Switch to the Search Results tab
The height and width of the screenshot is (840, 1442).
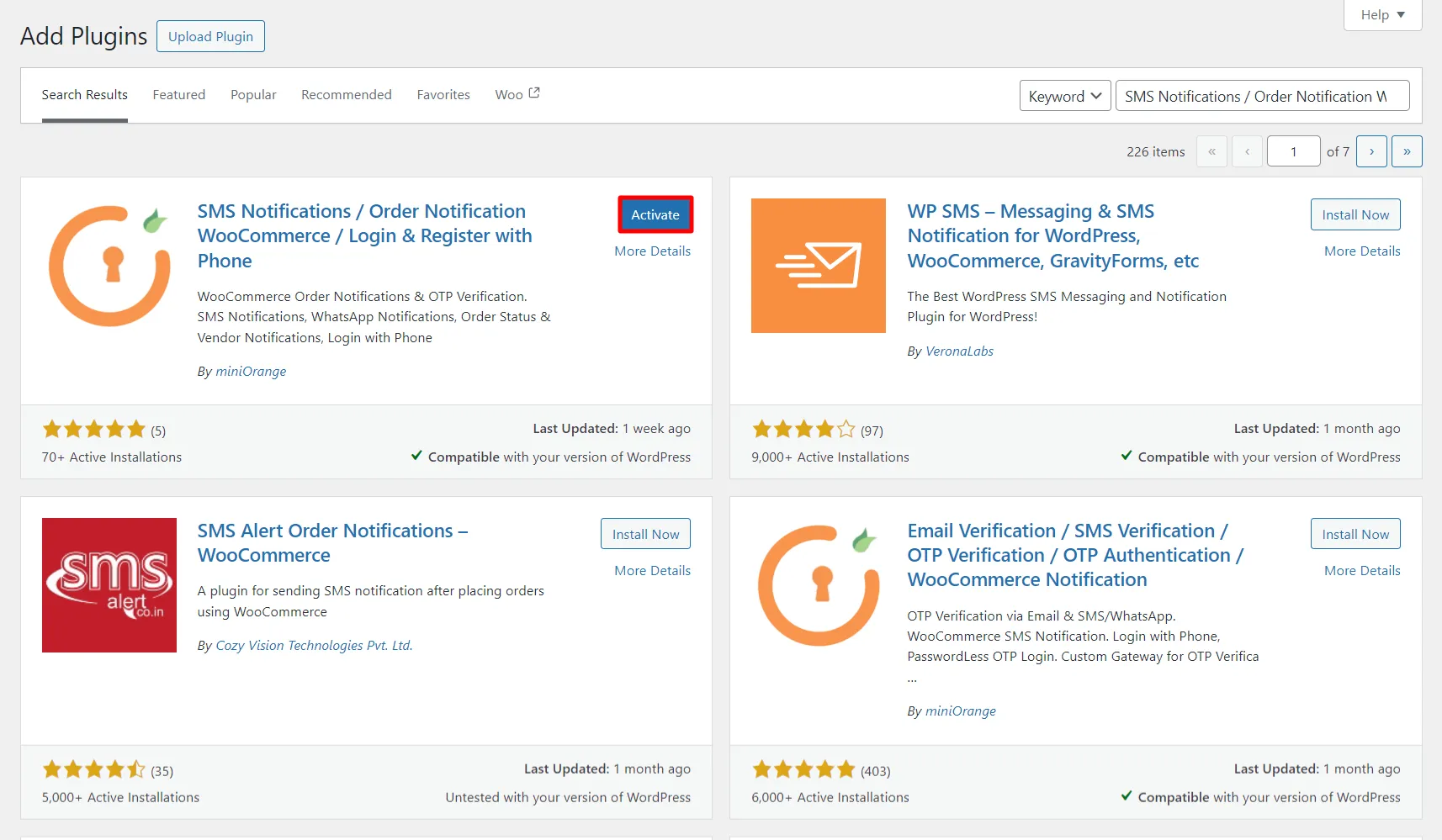pyautogui.click(x=85, y=94)
